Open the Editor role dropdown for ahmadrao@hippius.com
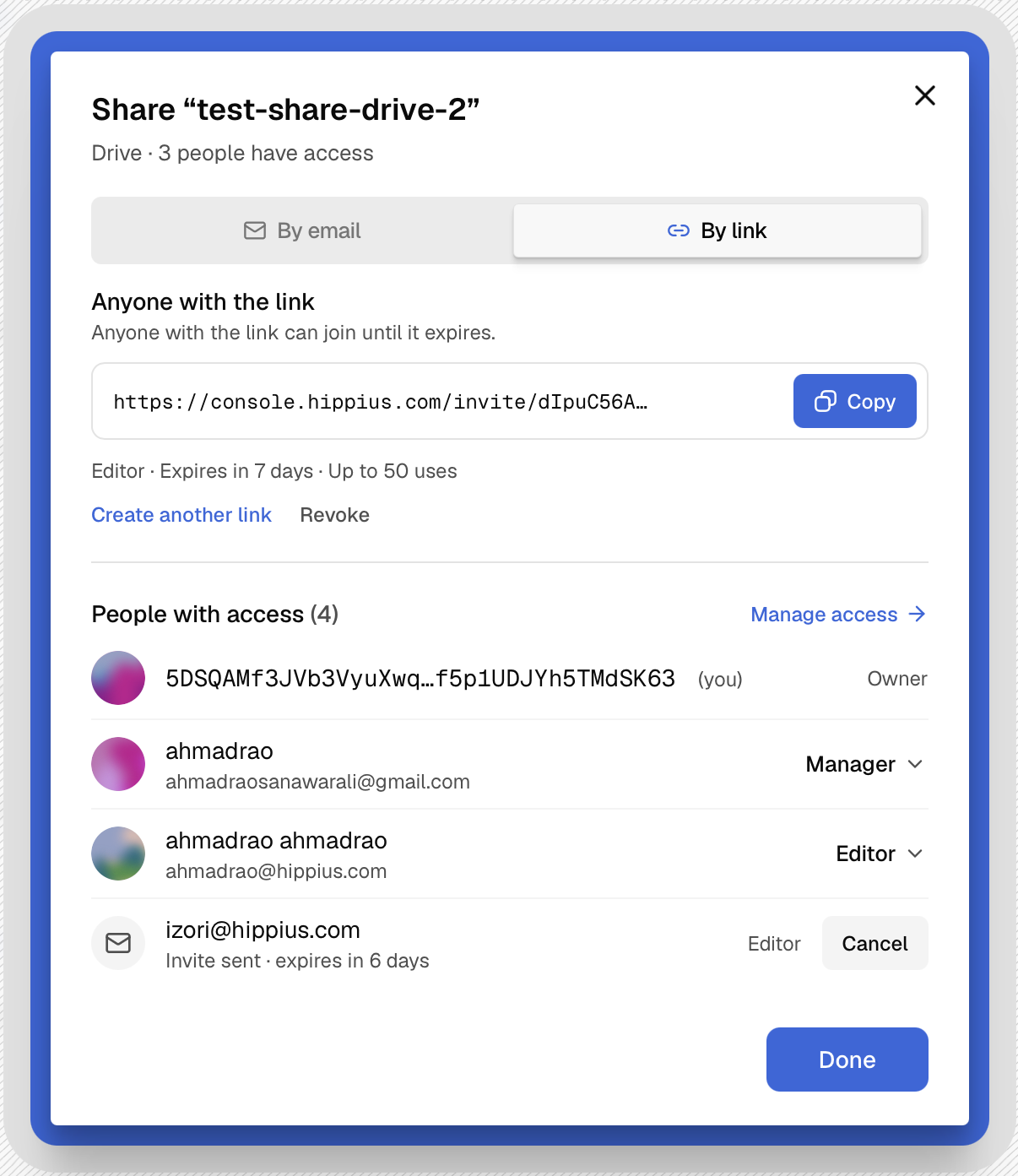 point(880,854)
